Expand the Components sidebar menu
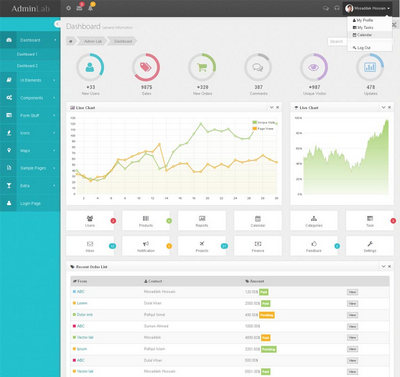400x377 pixels. pyautogui.click(x=30, y=98)
